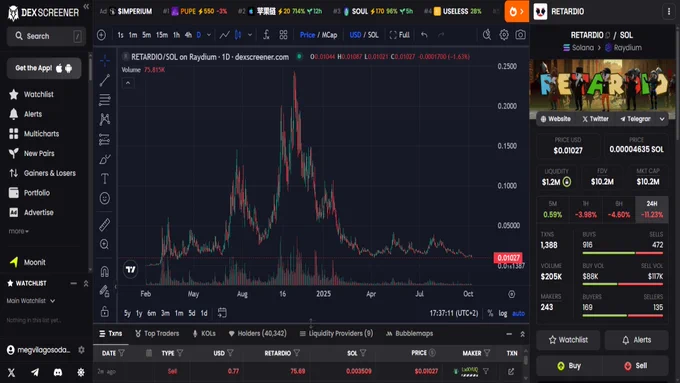Select the crosshair cursor tool in chart toolbar
The height and width of the screenshot is (383, 680).
tap(105, 61)
